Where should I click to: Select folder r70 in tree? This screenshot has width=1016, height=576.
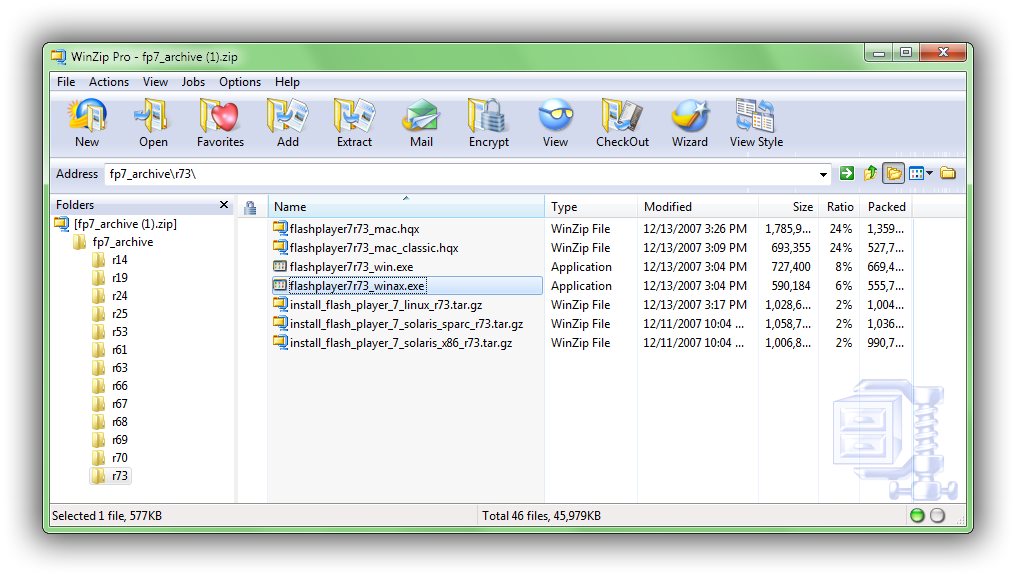tap(119, 458)
